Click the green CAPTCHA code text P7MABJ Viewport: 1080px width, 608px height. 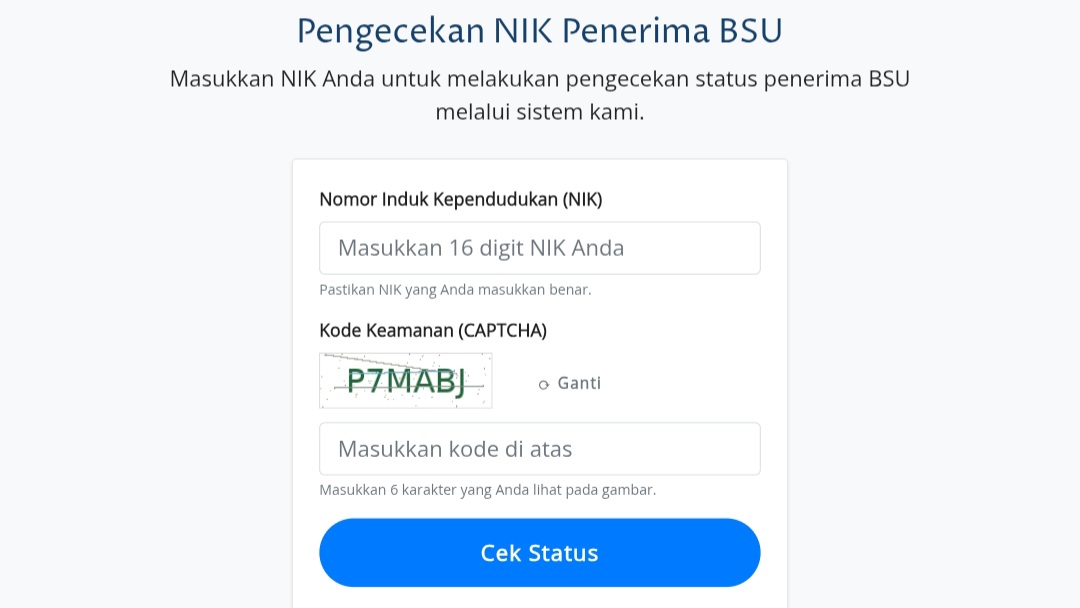tap(404, 379)
